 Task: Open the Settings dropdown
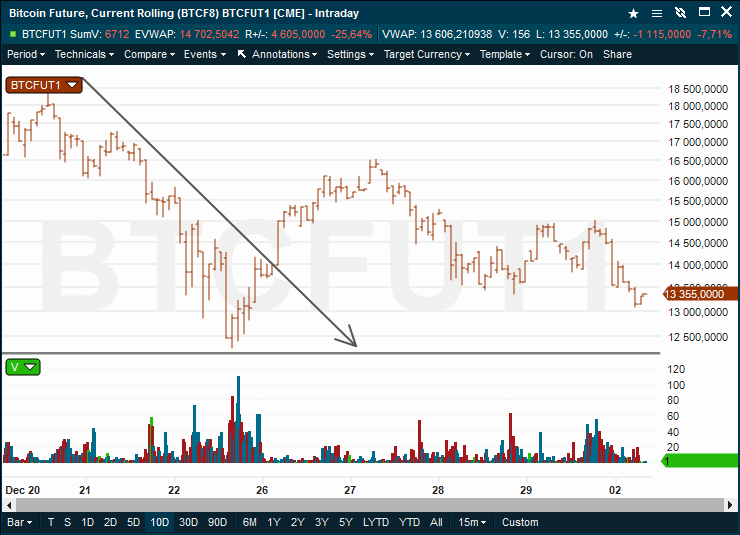350,54
